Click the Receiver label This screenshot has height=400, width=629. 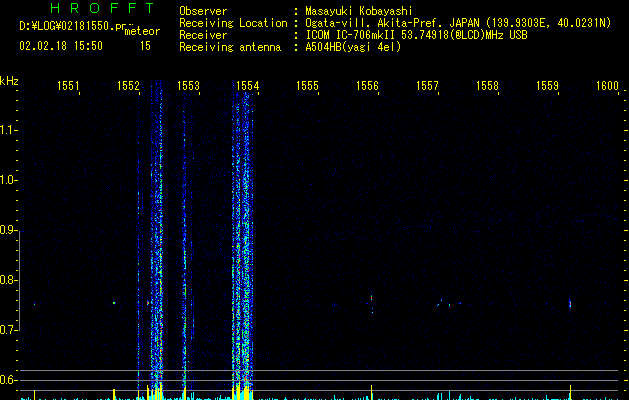[203, 35]
